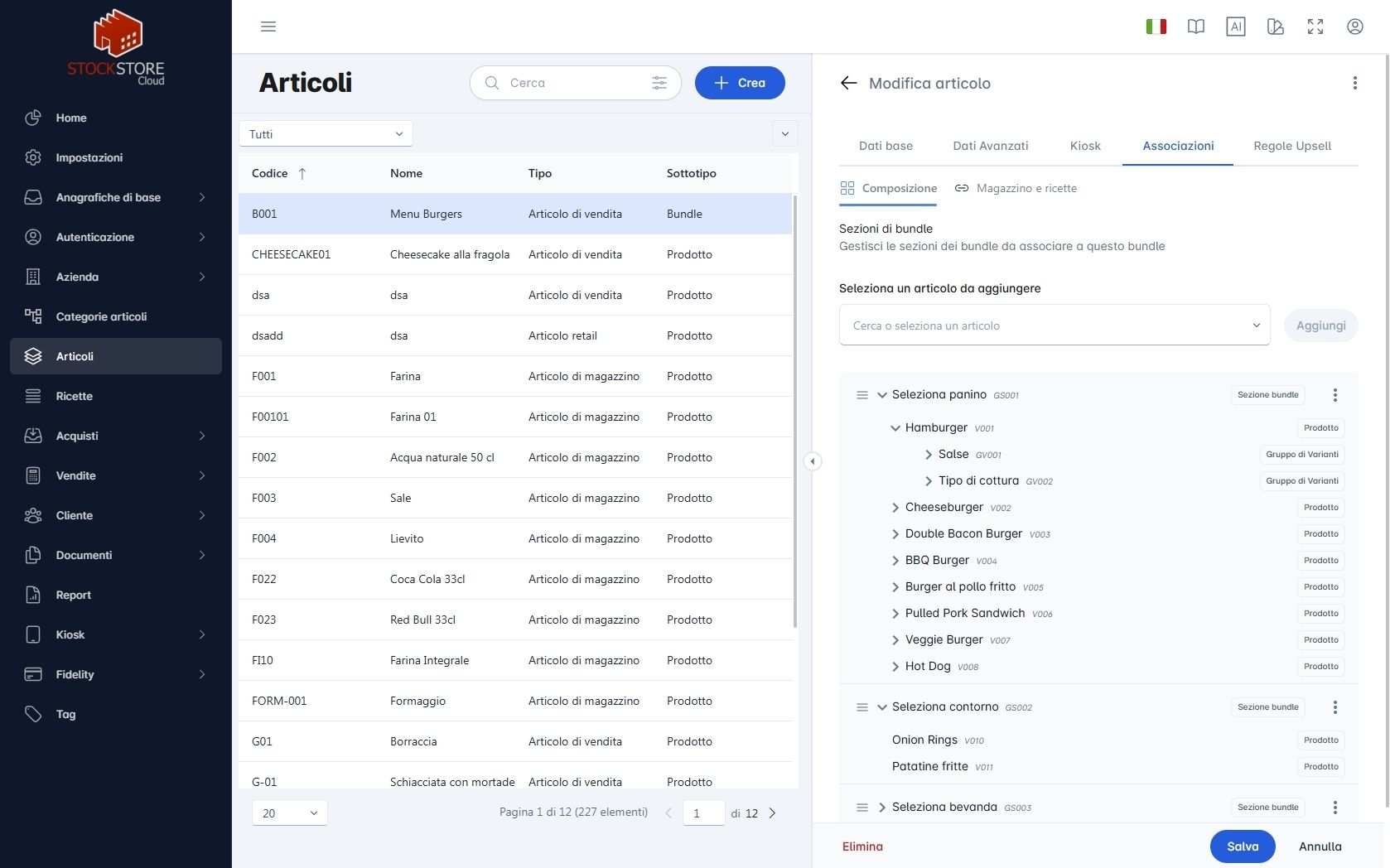Click the search filter options icon
This screenshot has height=868, width=1390.
pyautogui.click(x=659, y=83)
